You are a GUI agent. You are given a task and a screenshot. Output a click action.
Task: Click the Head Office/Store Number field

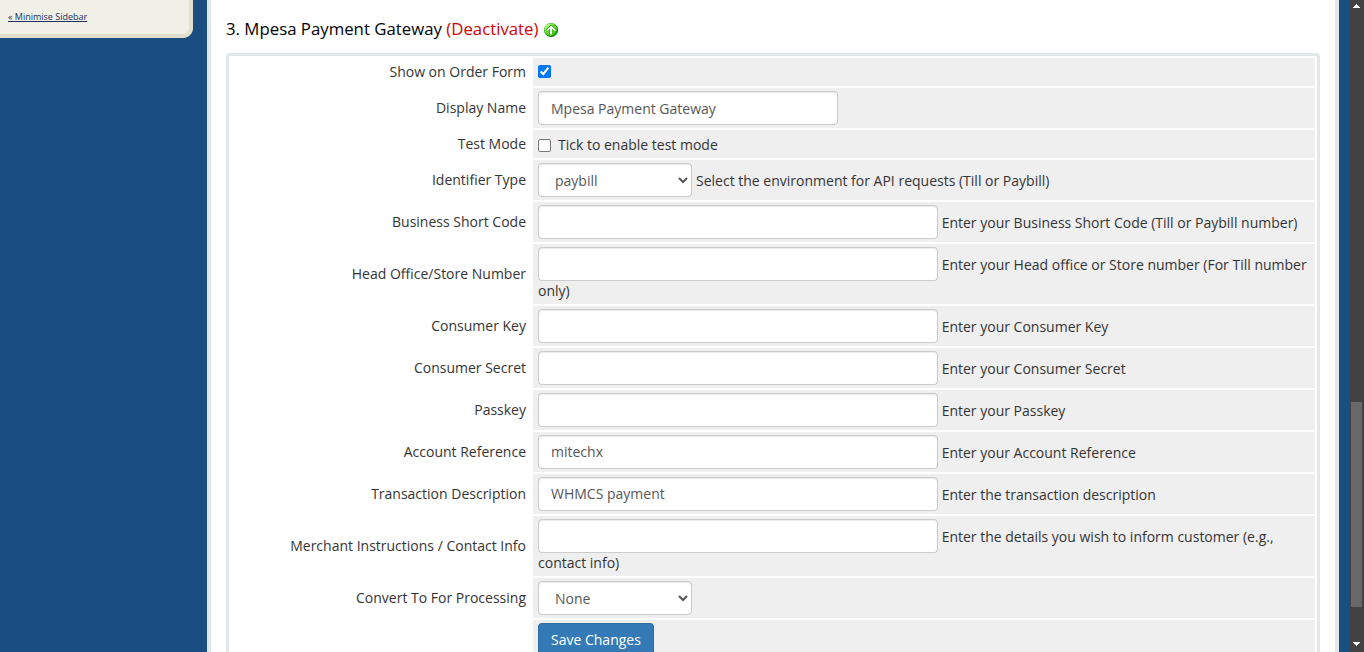[738, 264]
